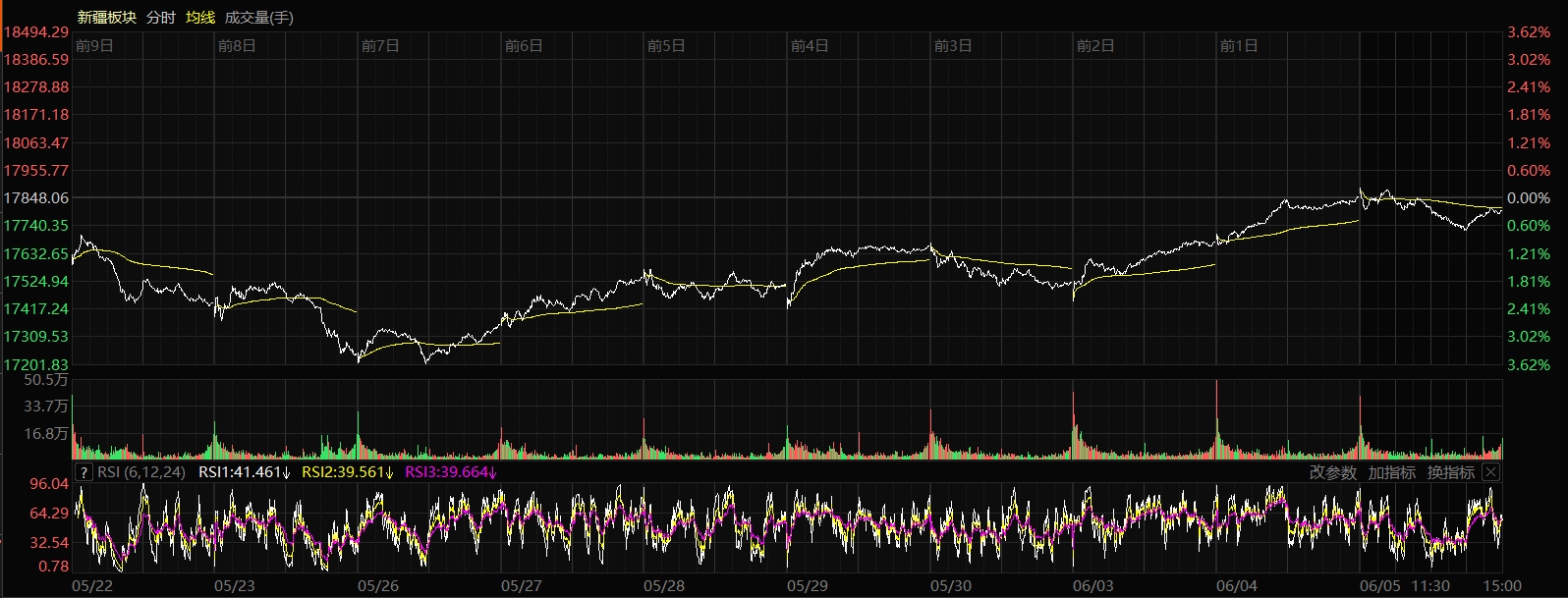
Task: Click the RSI (6,12,24) indicator name
Action: coord(141,472)
